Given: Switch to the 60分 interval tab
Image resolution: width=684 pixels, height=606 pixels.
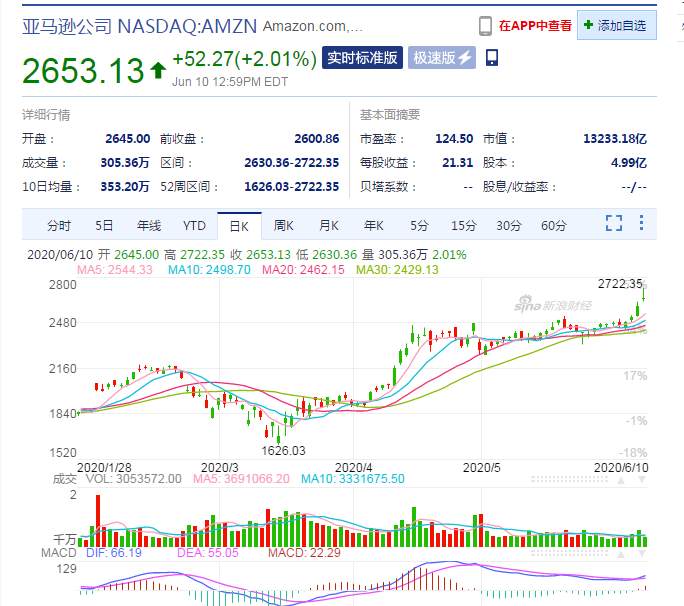Looking at the screenshot, I should point(554,226).
